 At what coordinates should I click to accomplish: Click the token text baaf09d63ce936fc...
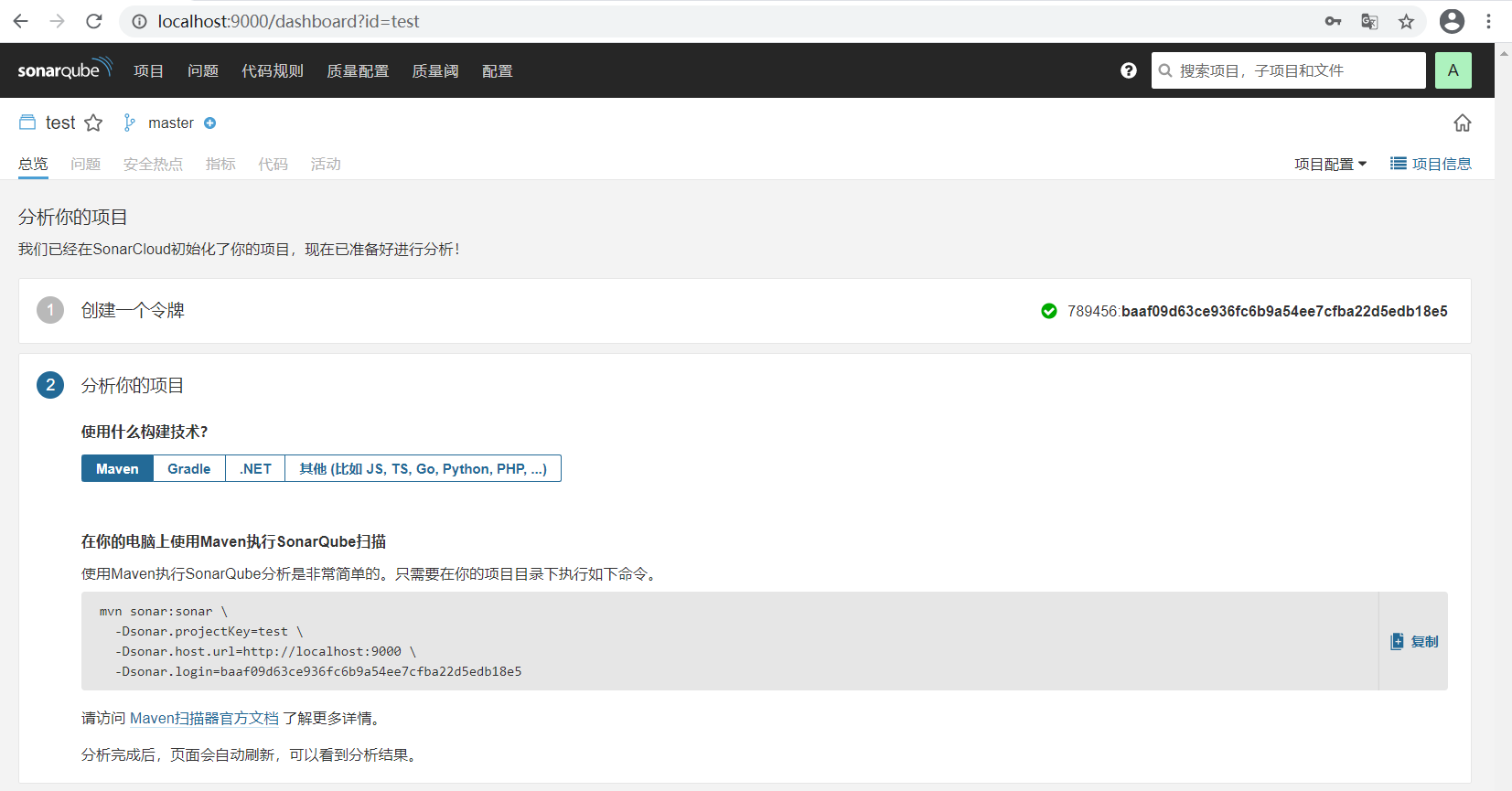click(x=1284, y=311)
